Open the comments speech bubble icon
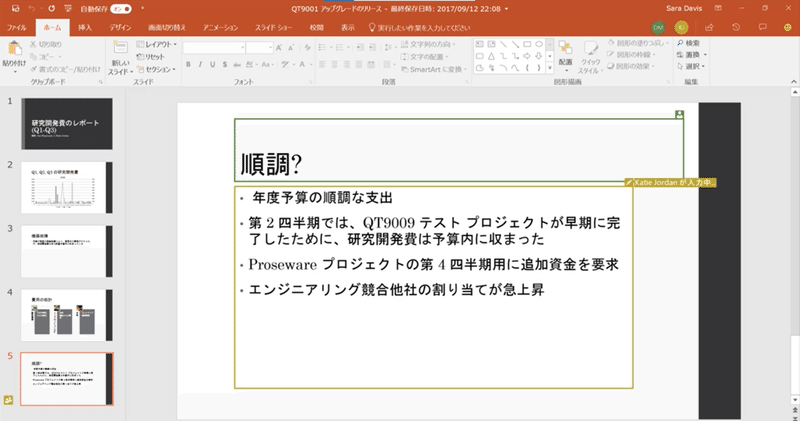 (763, 28)
